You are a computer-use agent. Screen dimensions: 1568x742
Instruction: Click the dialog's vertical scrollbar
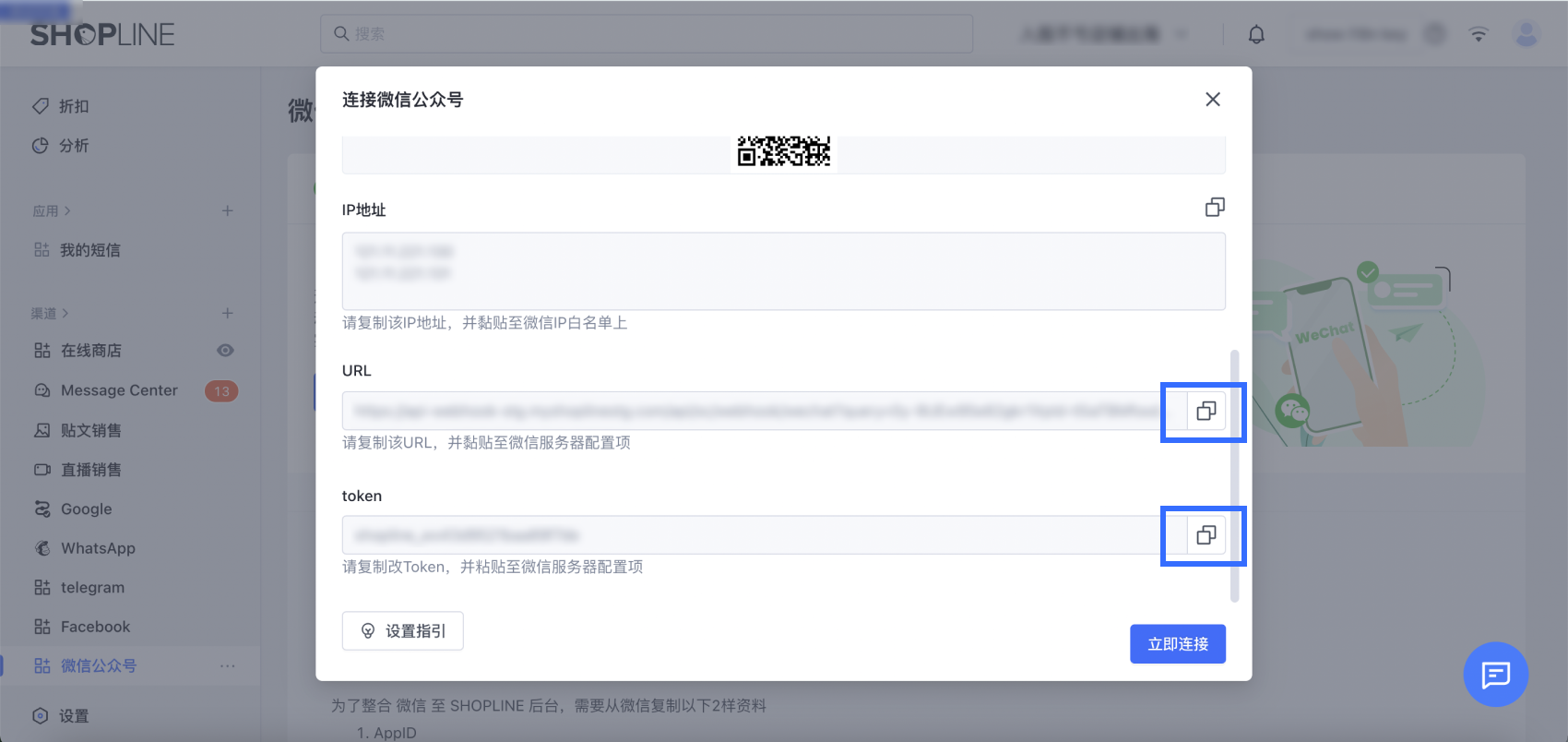(x=1234, y=475)
